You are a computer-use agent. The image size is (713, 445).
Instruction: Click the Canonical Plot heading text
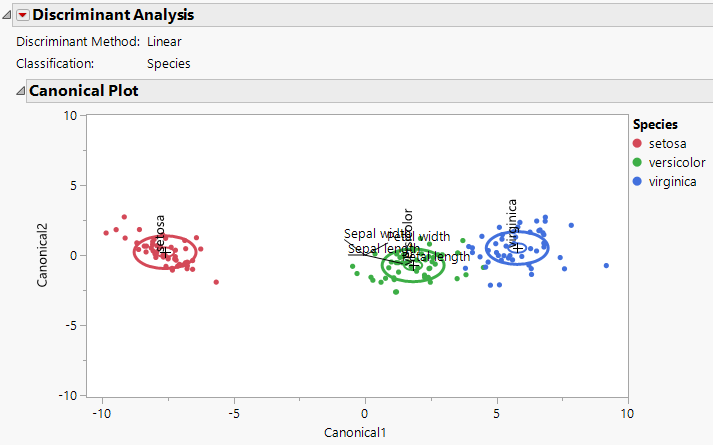(x=84, y=91)
